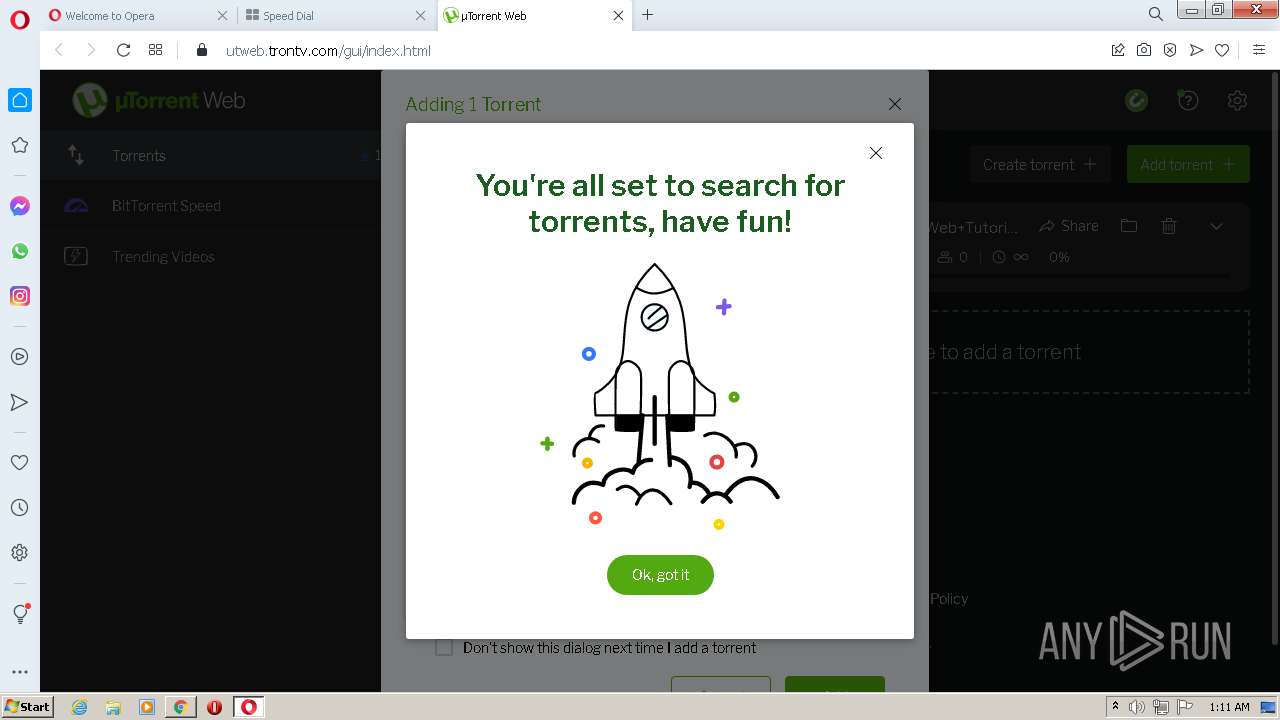
Task: Close the all-set popup with X
Action: [876, 153]
